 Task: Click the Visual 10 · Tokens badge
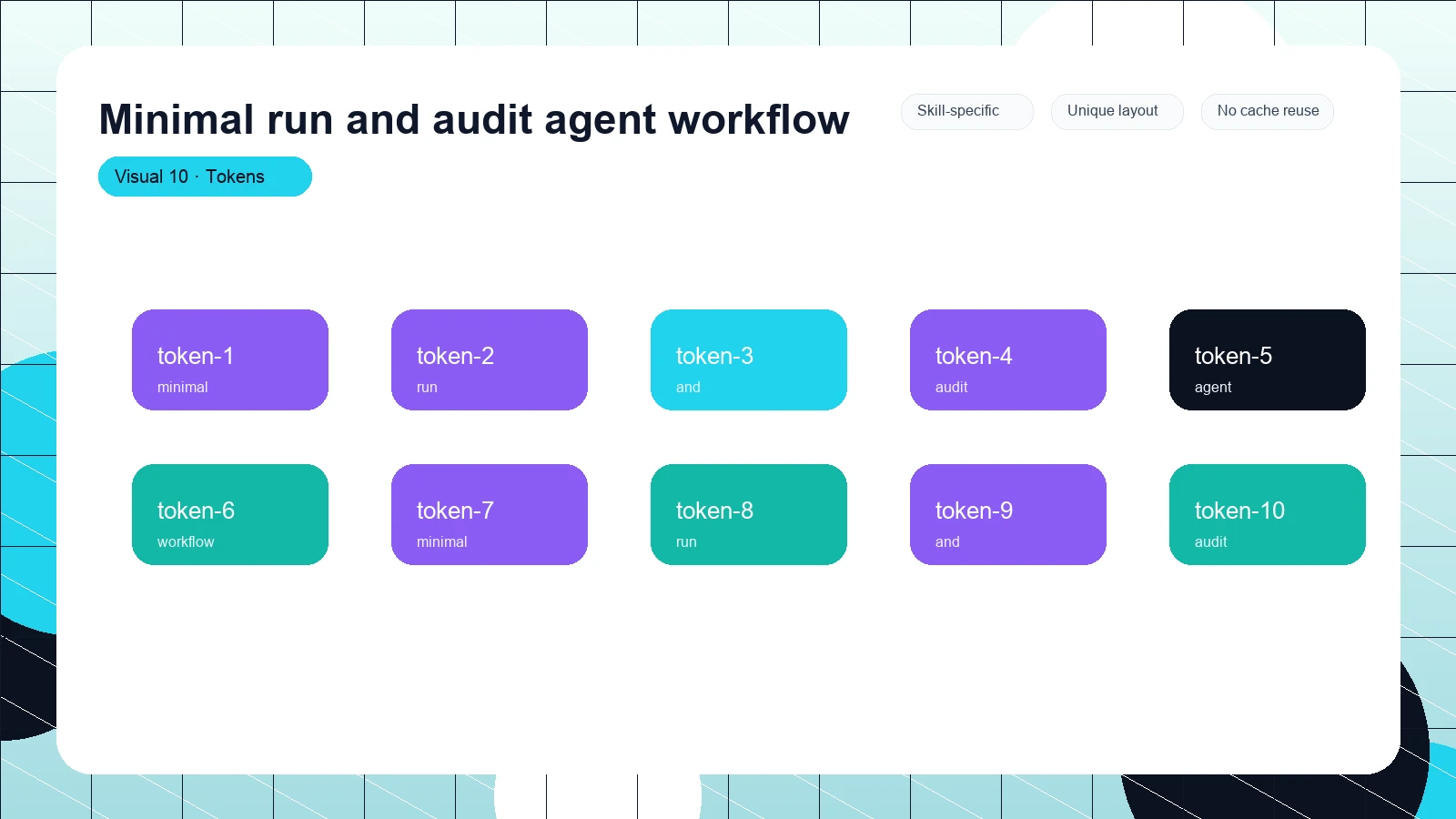point(205,177)
